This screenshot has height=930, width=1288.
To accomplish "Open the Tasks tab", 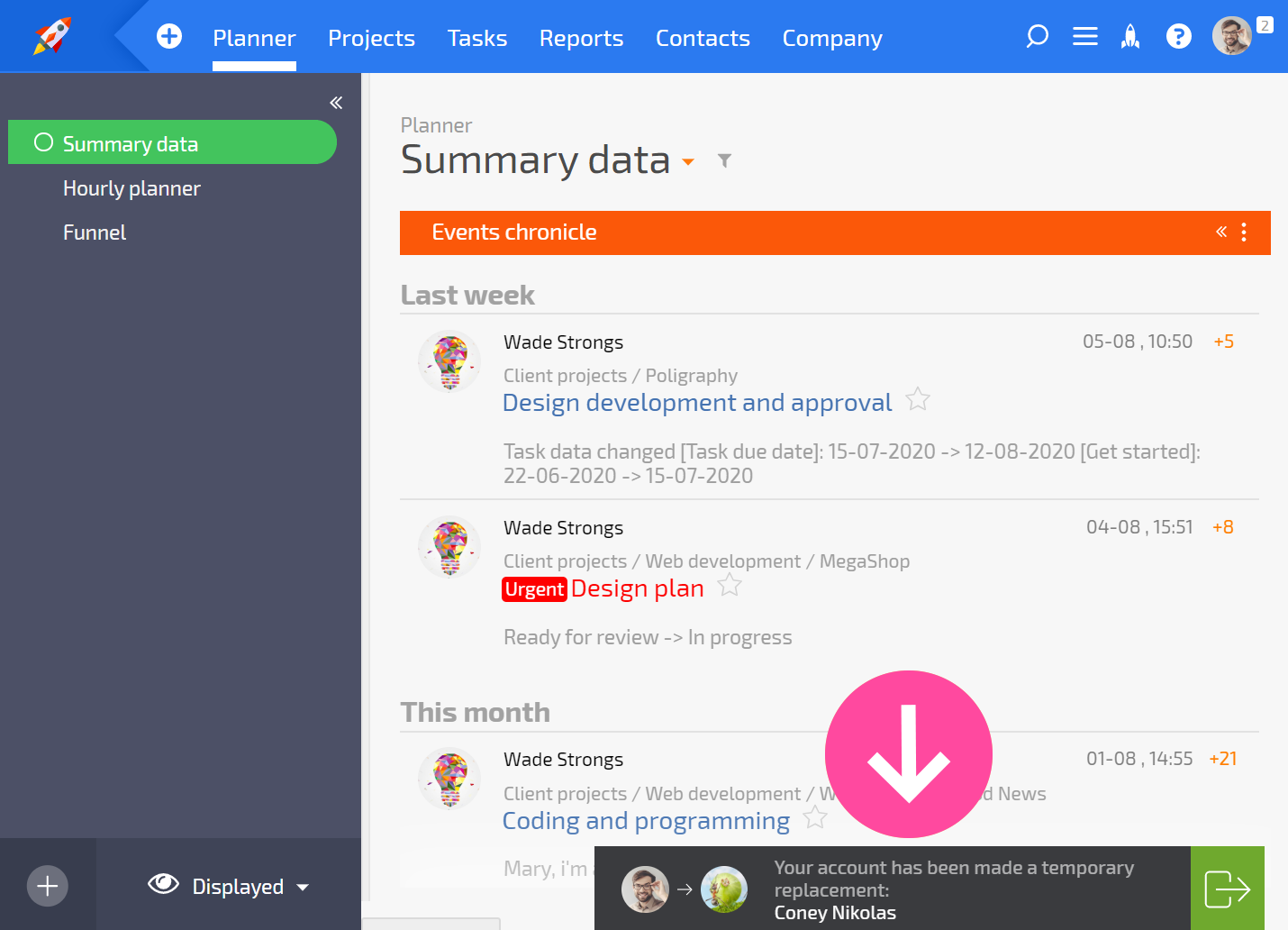I will (477, 38).
